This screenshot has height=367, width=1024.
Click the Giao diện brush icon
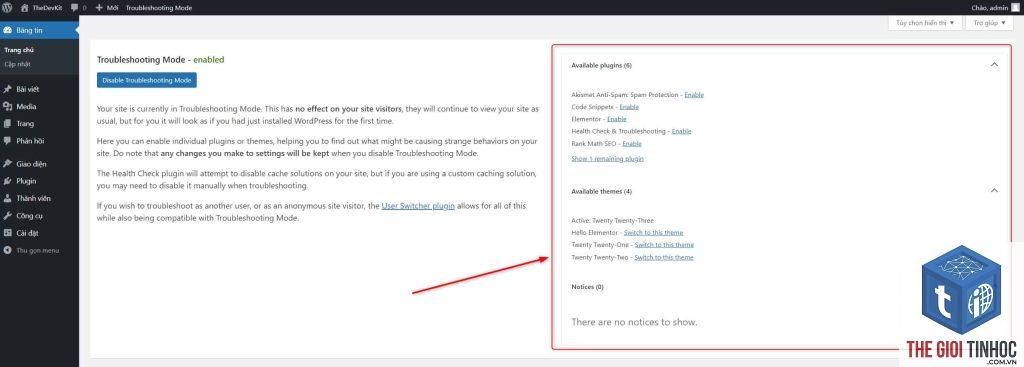point(7,164)
